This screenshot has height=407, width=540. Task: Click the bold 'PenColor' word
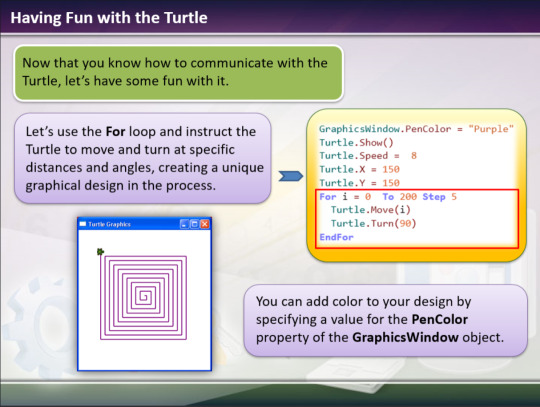coord(440,320)
